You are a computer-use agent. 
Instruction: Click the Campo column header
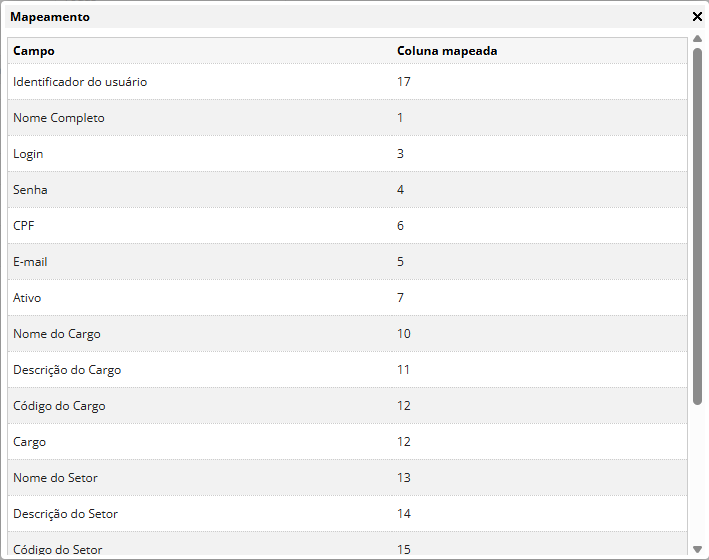34,51
